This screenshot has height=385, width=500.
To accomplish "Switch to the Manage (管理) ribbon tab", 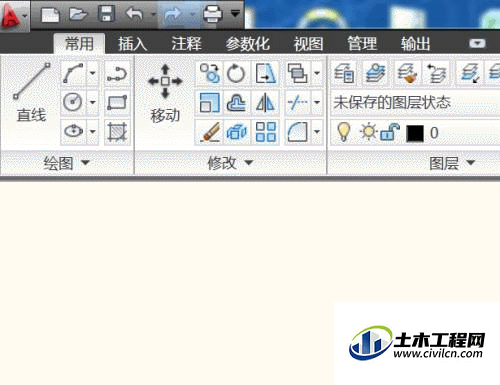I will (x=362, y=44).
